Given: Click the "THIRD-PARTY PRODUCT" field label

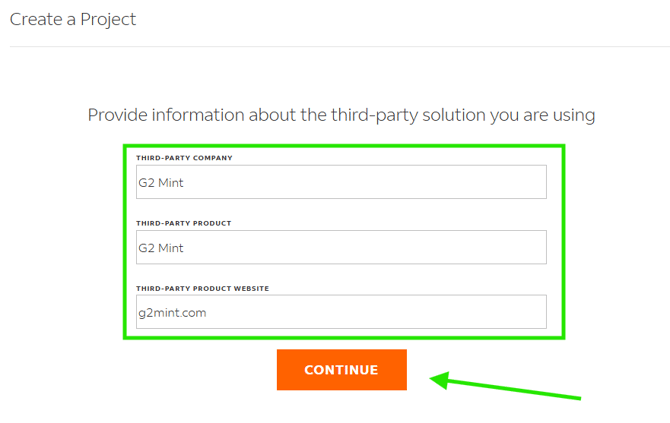Looking at the screenshot, I should click(184, 223).
